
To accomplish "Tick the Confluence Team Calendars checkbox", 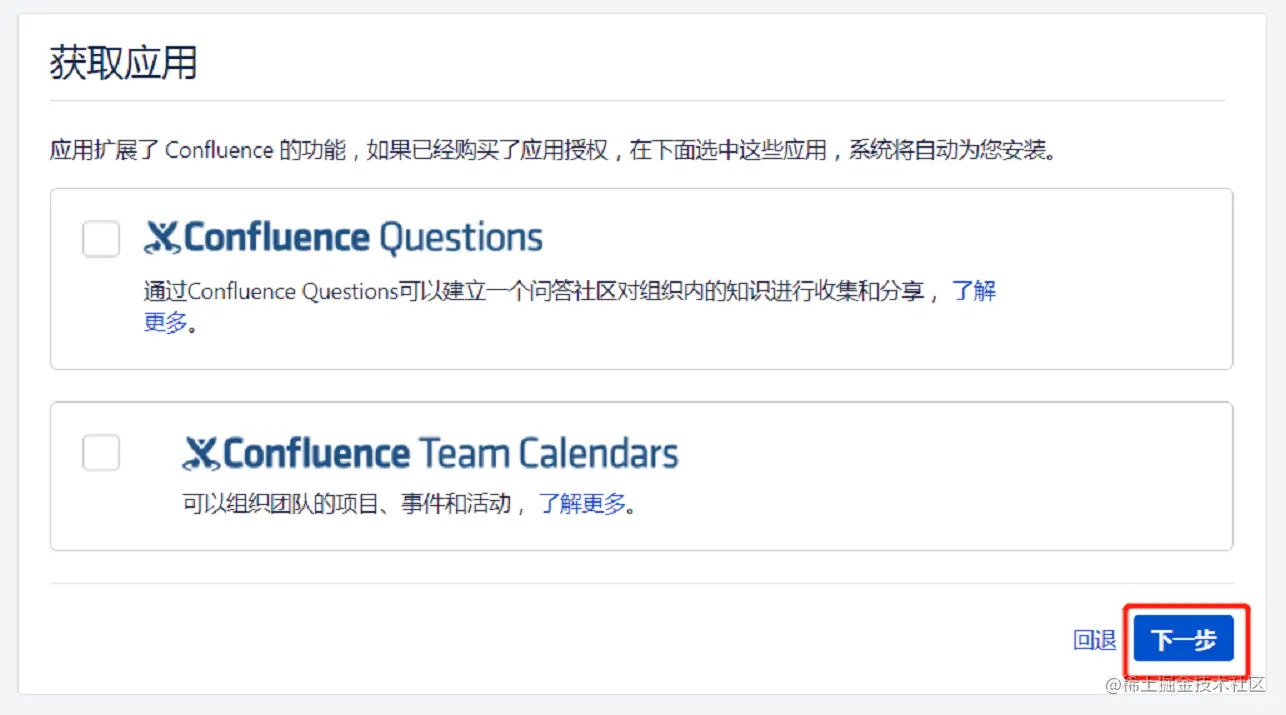I will click(x=101, y=453).
